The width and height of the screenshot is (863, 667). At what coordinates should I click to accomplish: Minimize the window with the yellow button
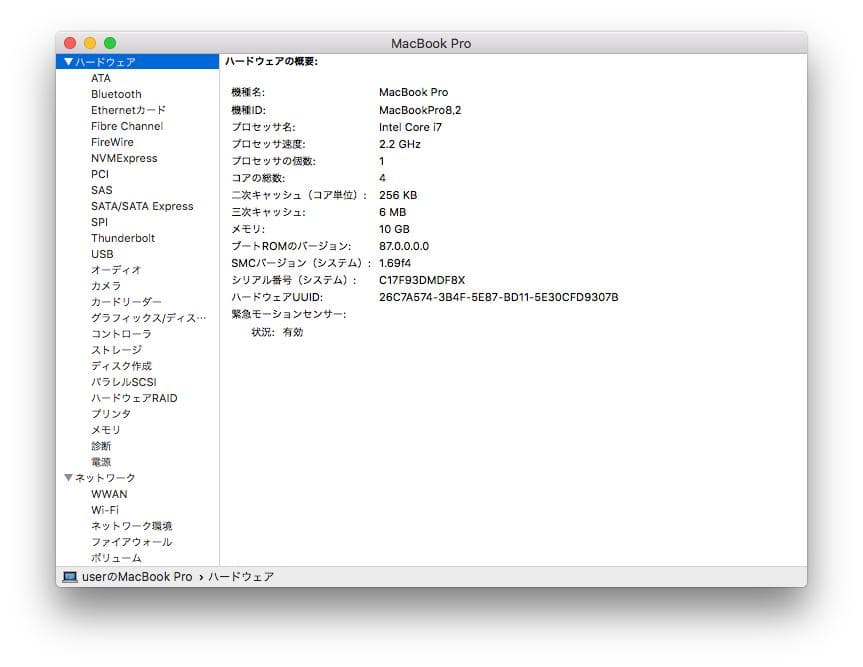(90, 43)
